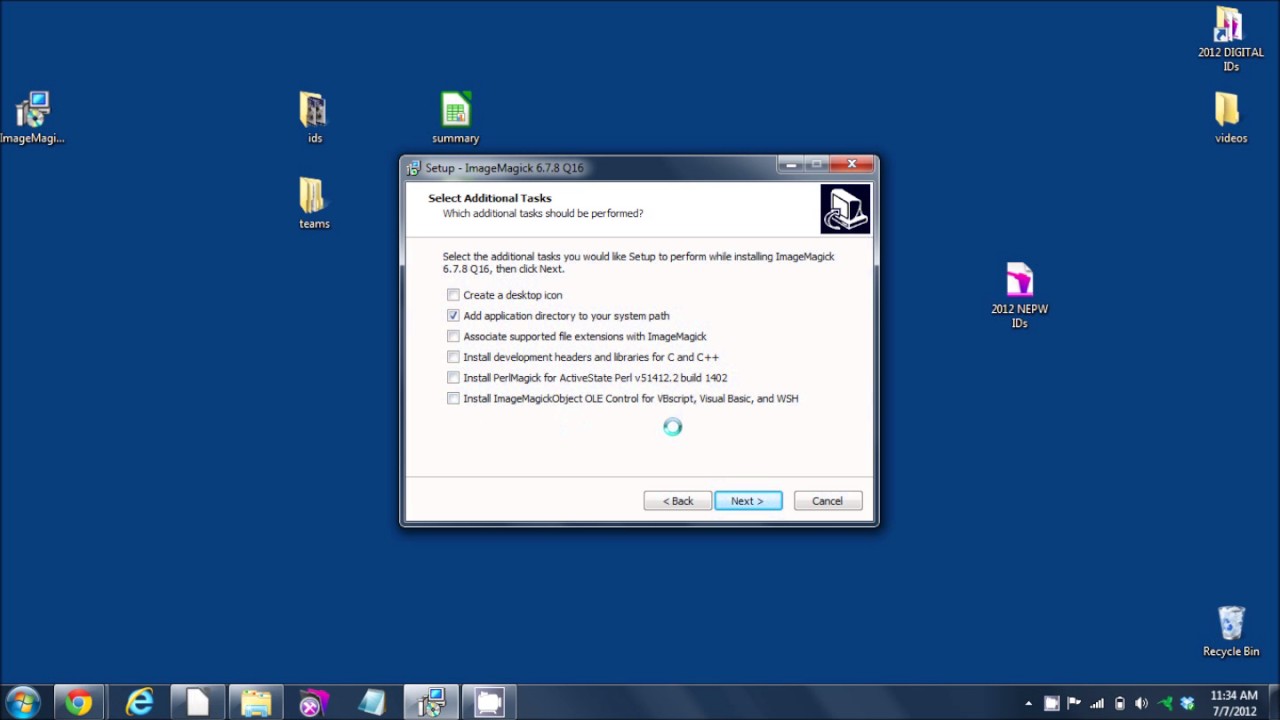
Task: Open the Windows Start menu
Action: pyautogui.click(x=22, y=703)
